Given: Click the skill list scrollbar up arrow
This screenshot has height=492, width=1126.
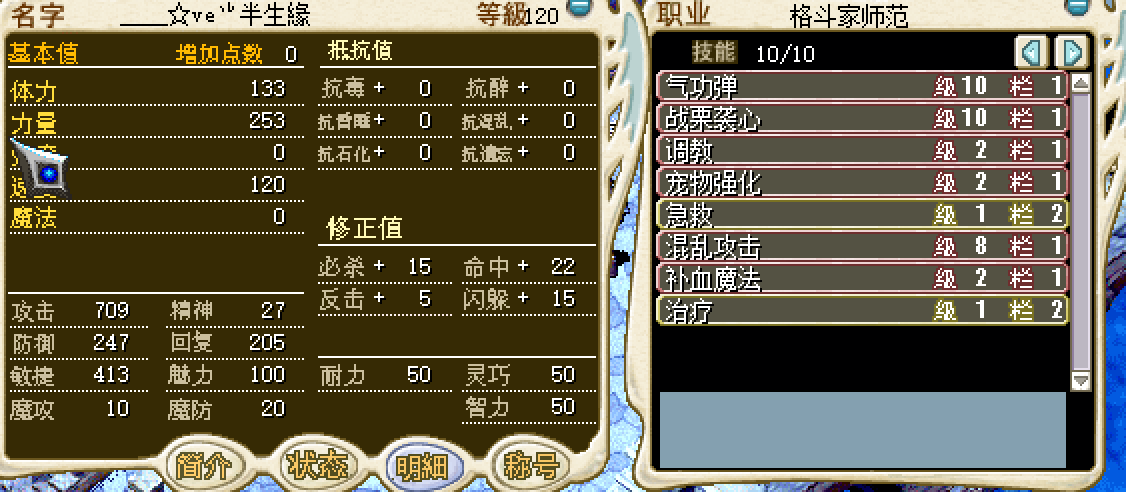Looking at the screenshot, I should coord(1080,83).
